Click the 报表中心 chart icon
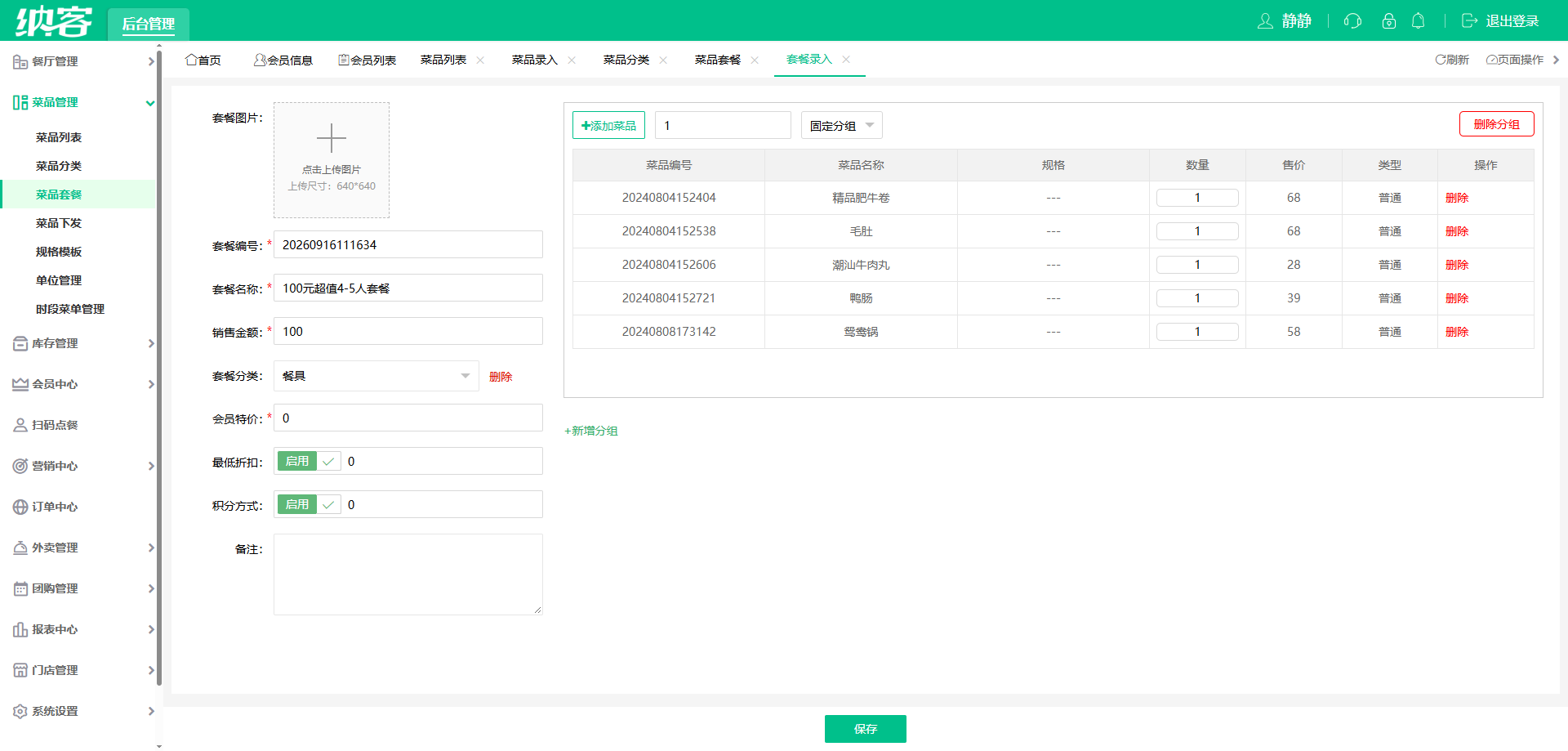The height and width of the screenshot is (751, 1568). coord(20,629)
